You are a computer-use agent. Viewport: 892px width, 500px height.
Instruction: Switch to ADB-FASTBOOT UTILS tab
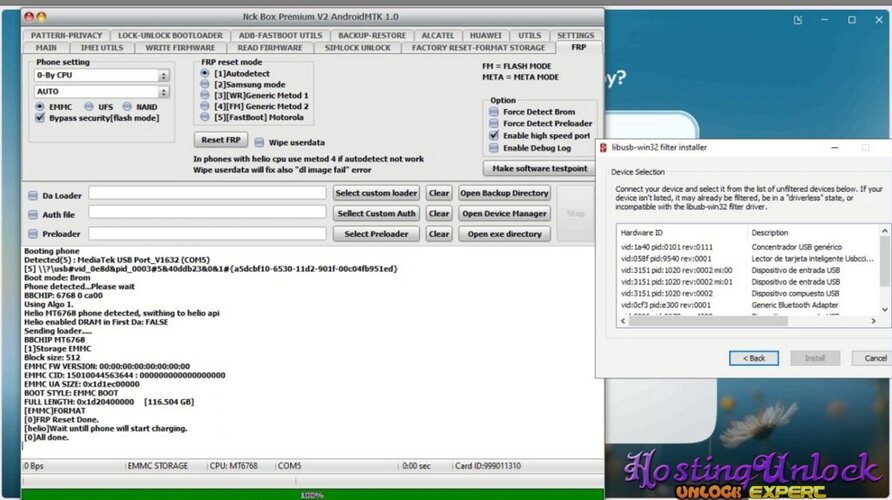click(x=280, y=35)
